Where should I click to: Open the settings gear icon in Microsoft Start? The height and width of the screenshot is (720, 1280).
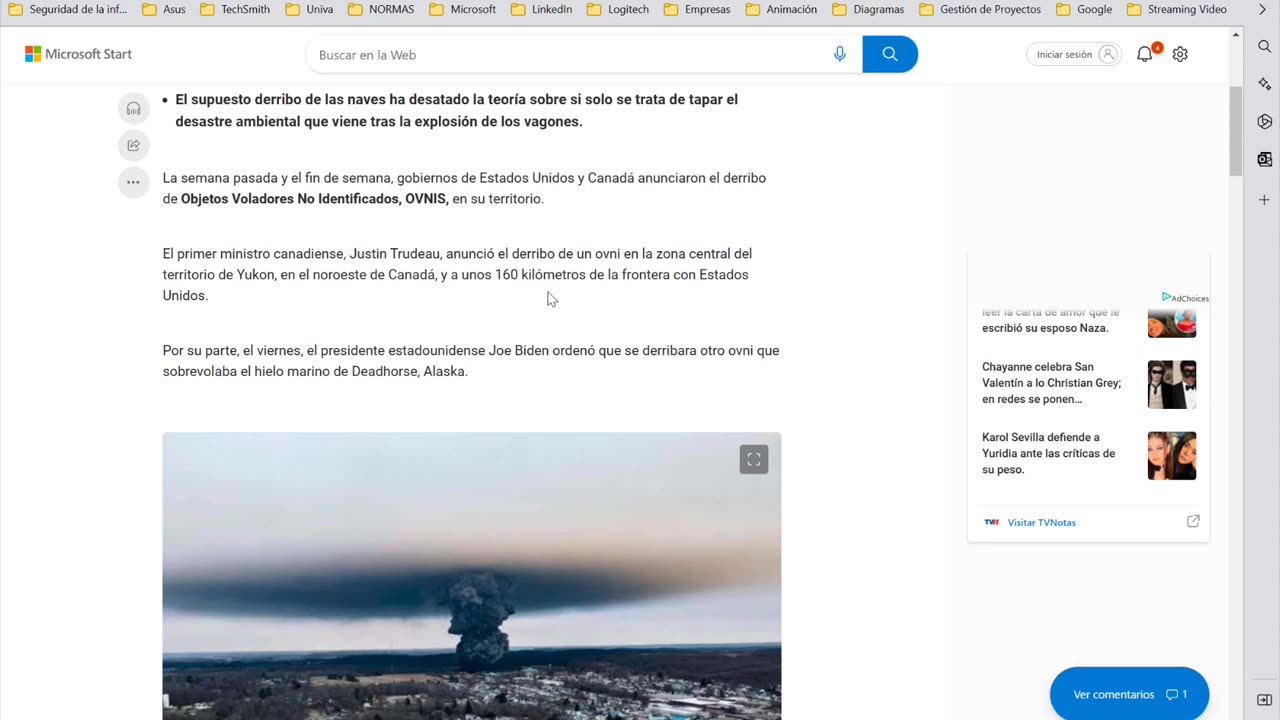[x=1180, y=54]
